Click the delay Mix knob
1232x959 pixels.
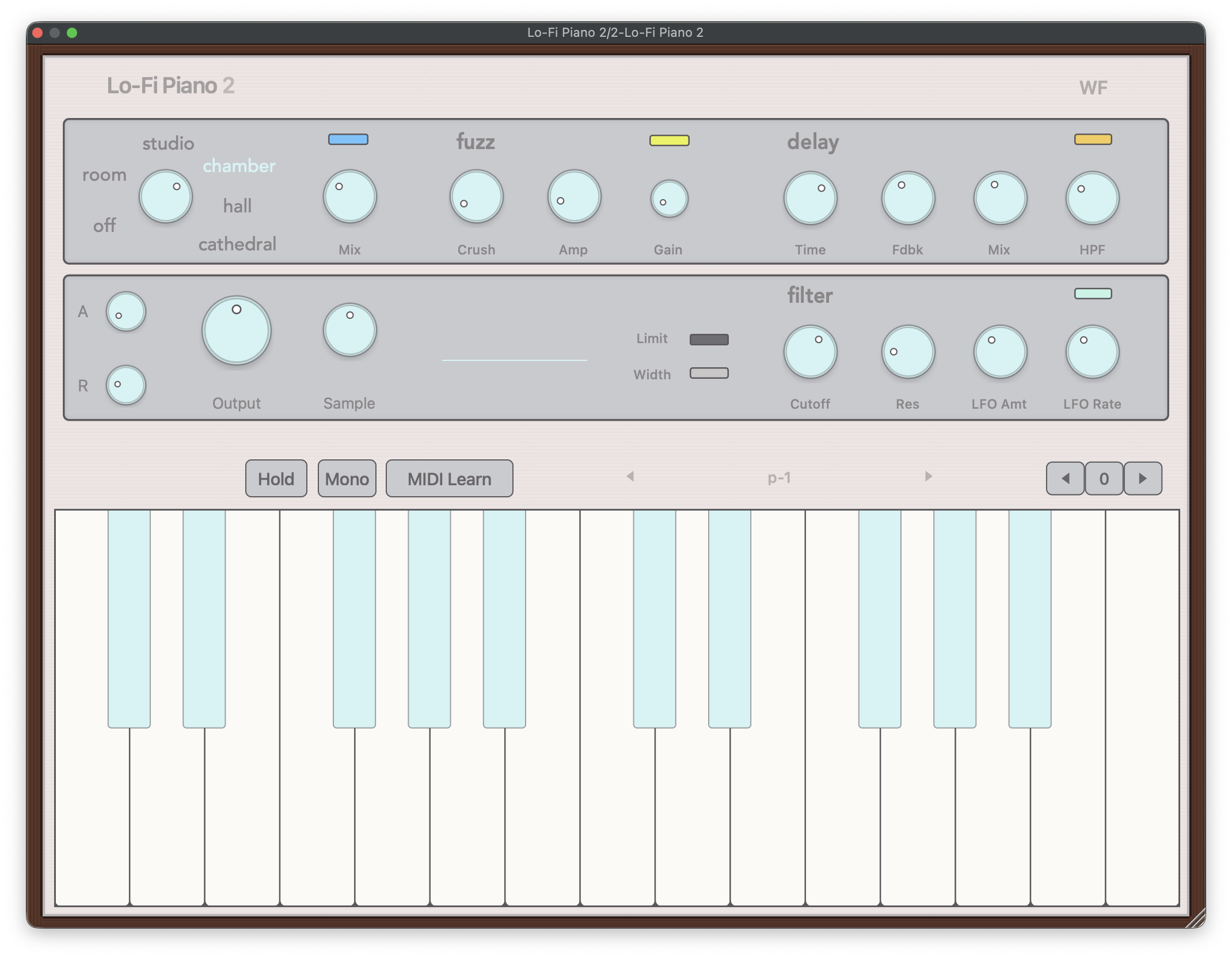pos(1001,198)
